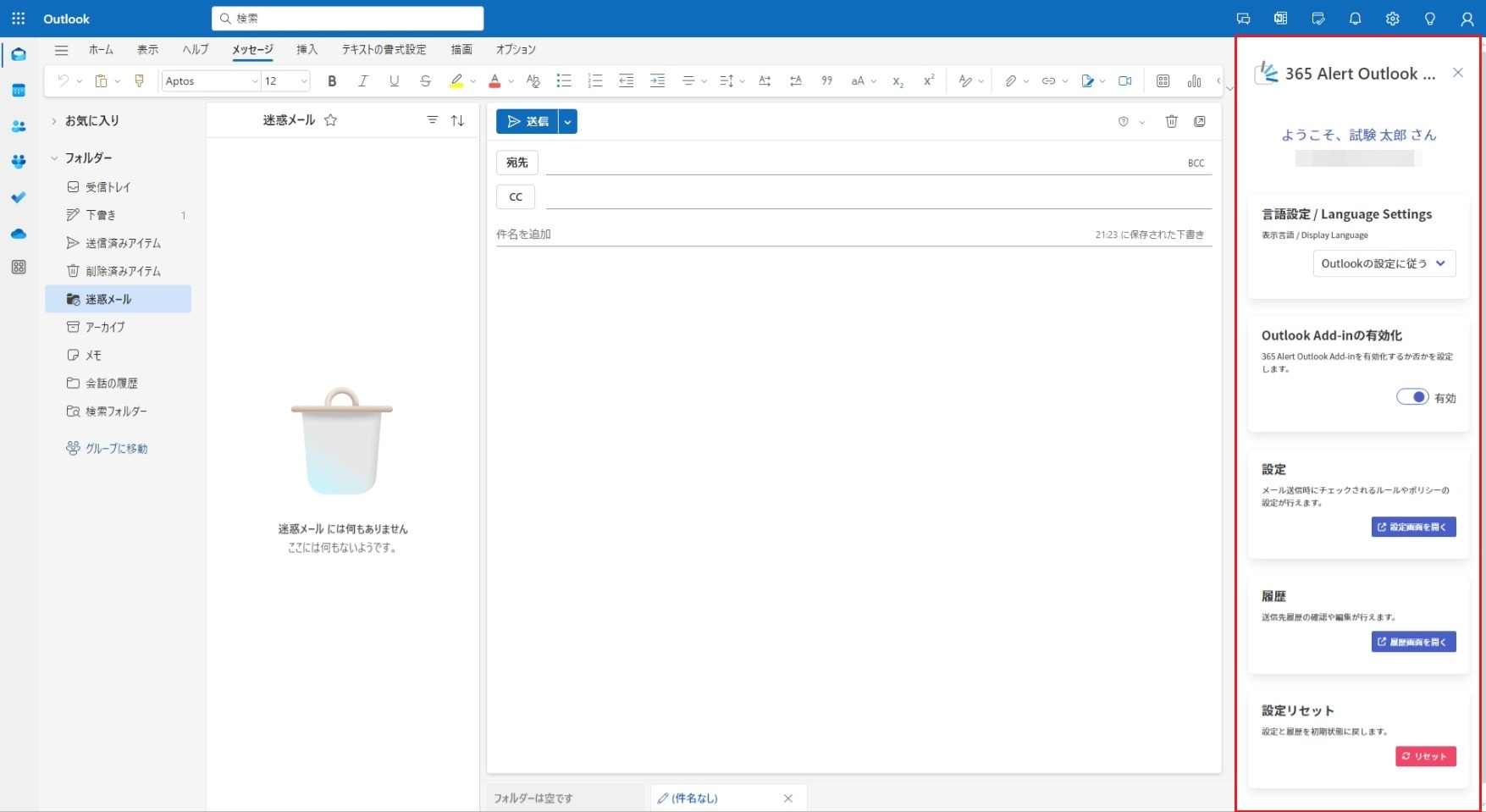Viewport: 1486px width, 812px height.
Task: Open Settings gear in the top bar
Action: [x=1392, y=19]
